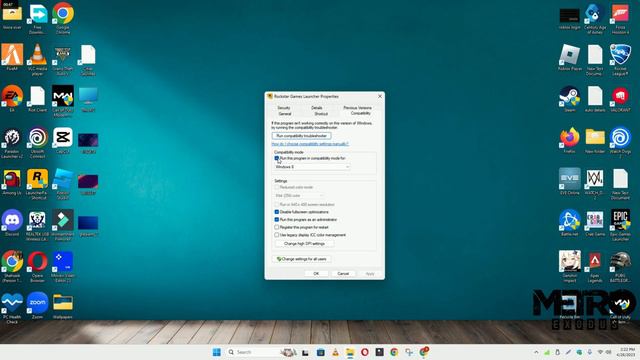Screen dimensions: 640x360
Task: Launch Zoom desktop shortcut
Action: click(x=37, y=305)
